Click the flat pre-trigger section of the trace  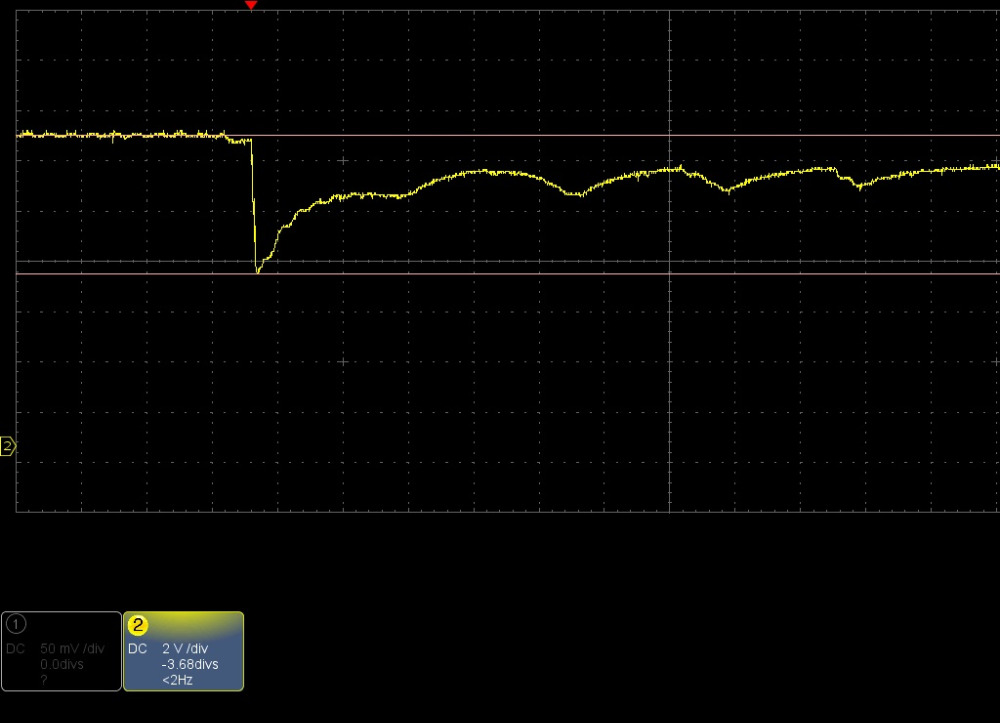[120, 134]
